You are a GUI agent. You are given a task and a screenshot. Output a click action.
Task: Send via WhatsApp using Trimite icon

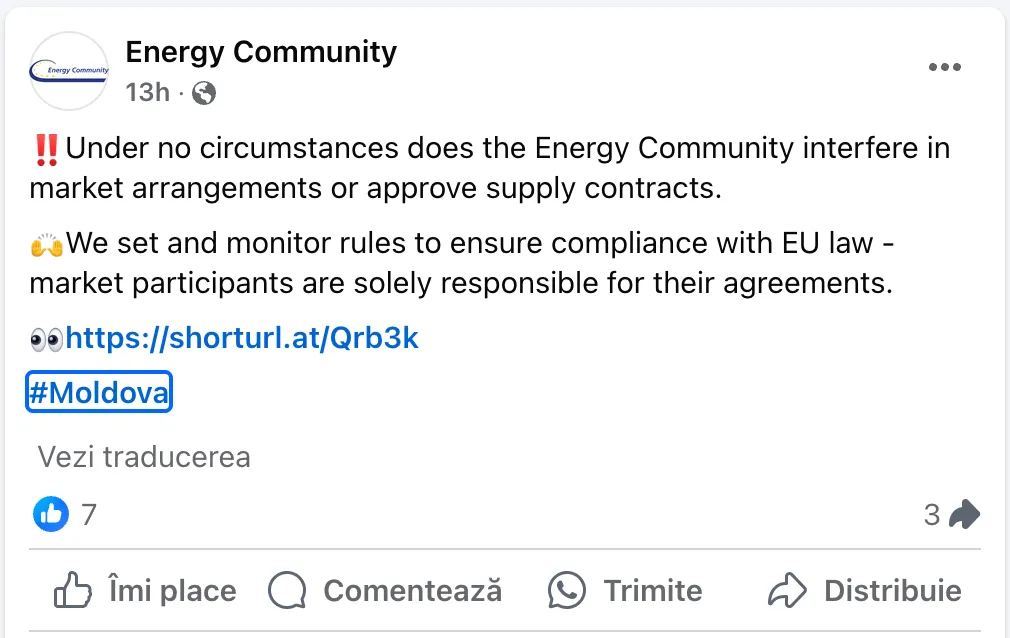tap(567, 590)
